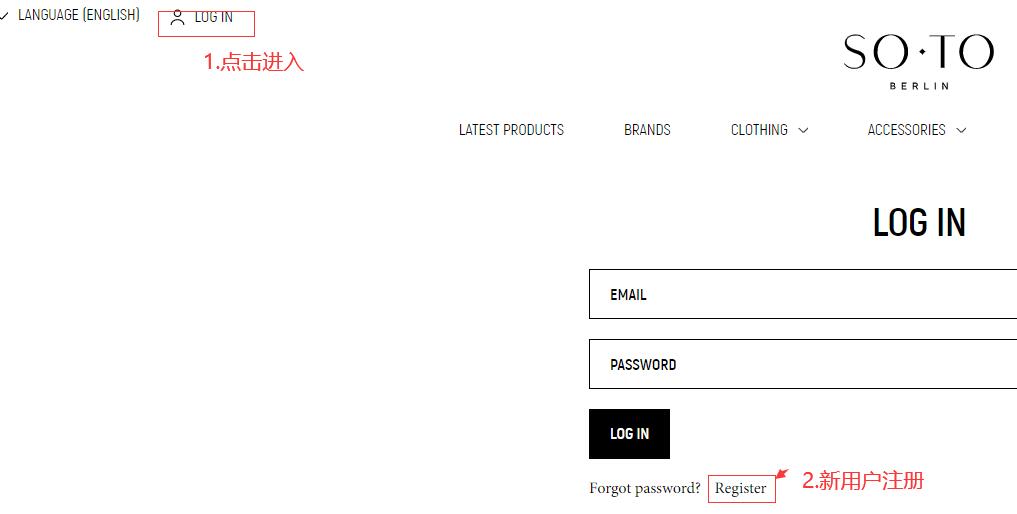Screen dimensions: 1017x514
Task: Click the black LOG IN submit button
Action: tap(629, 434)
